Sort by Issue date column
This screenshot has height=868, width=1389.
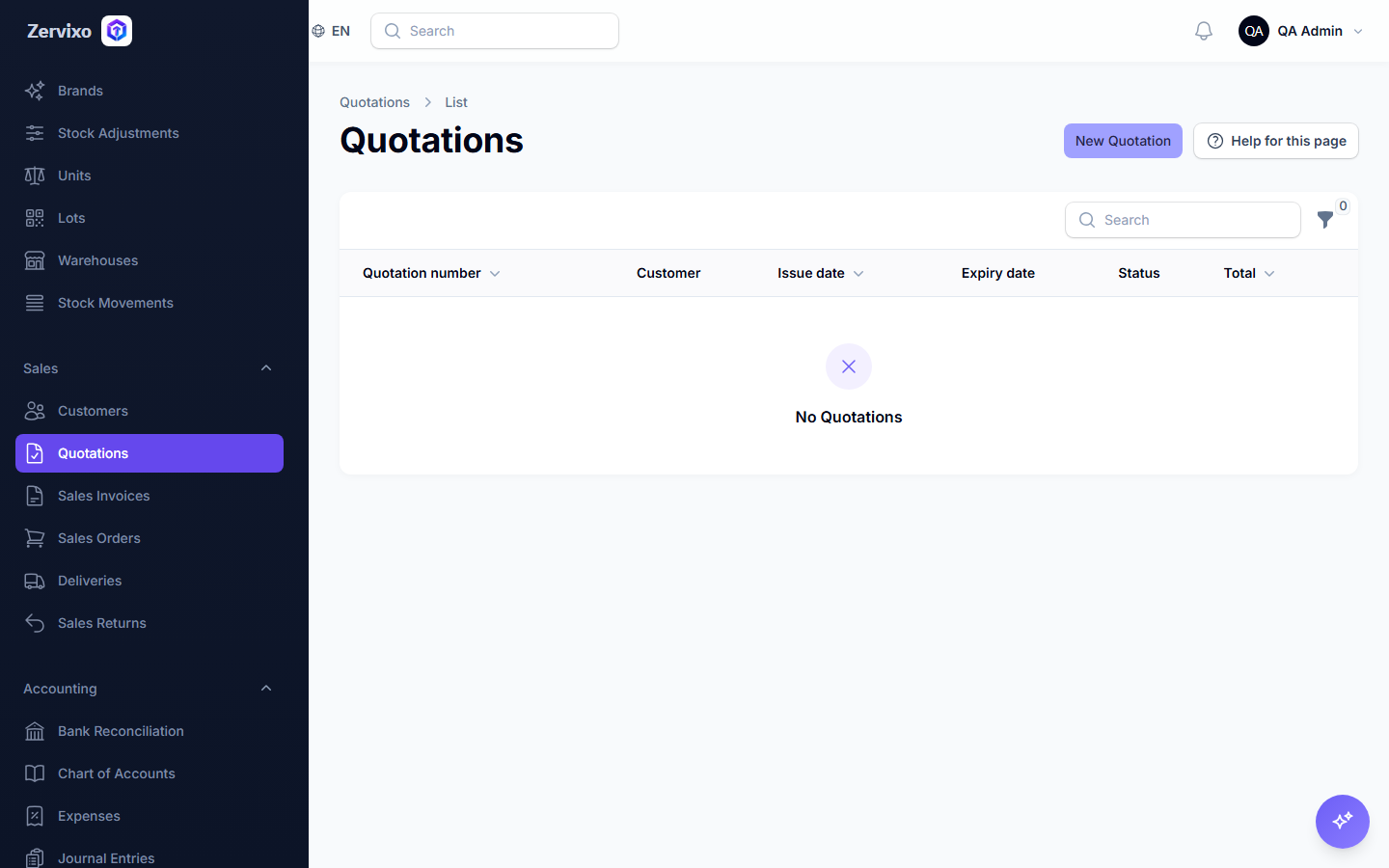point(821,273)
